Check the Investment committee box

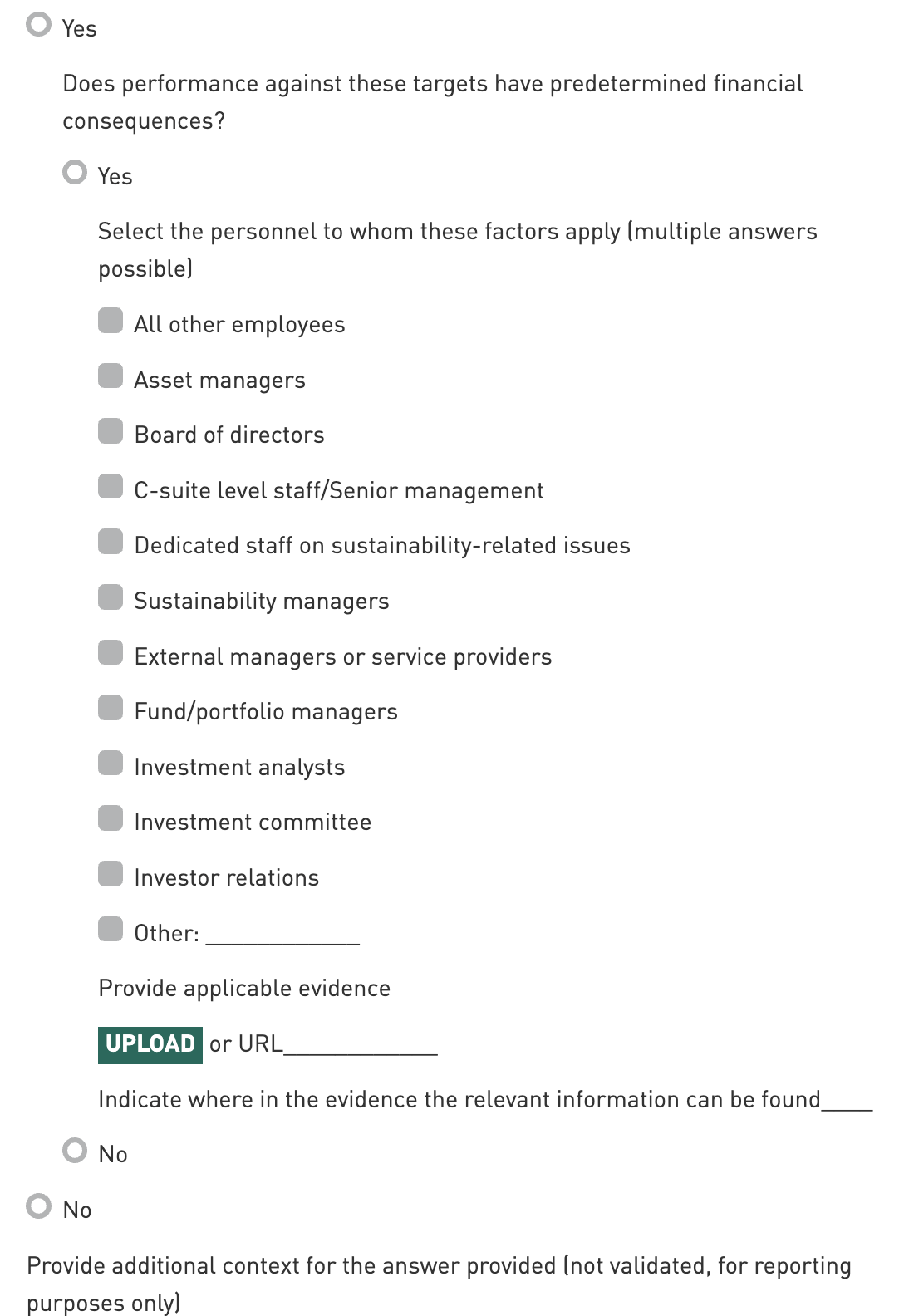coord(111,818)
